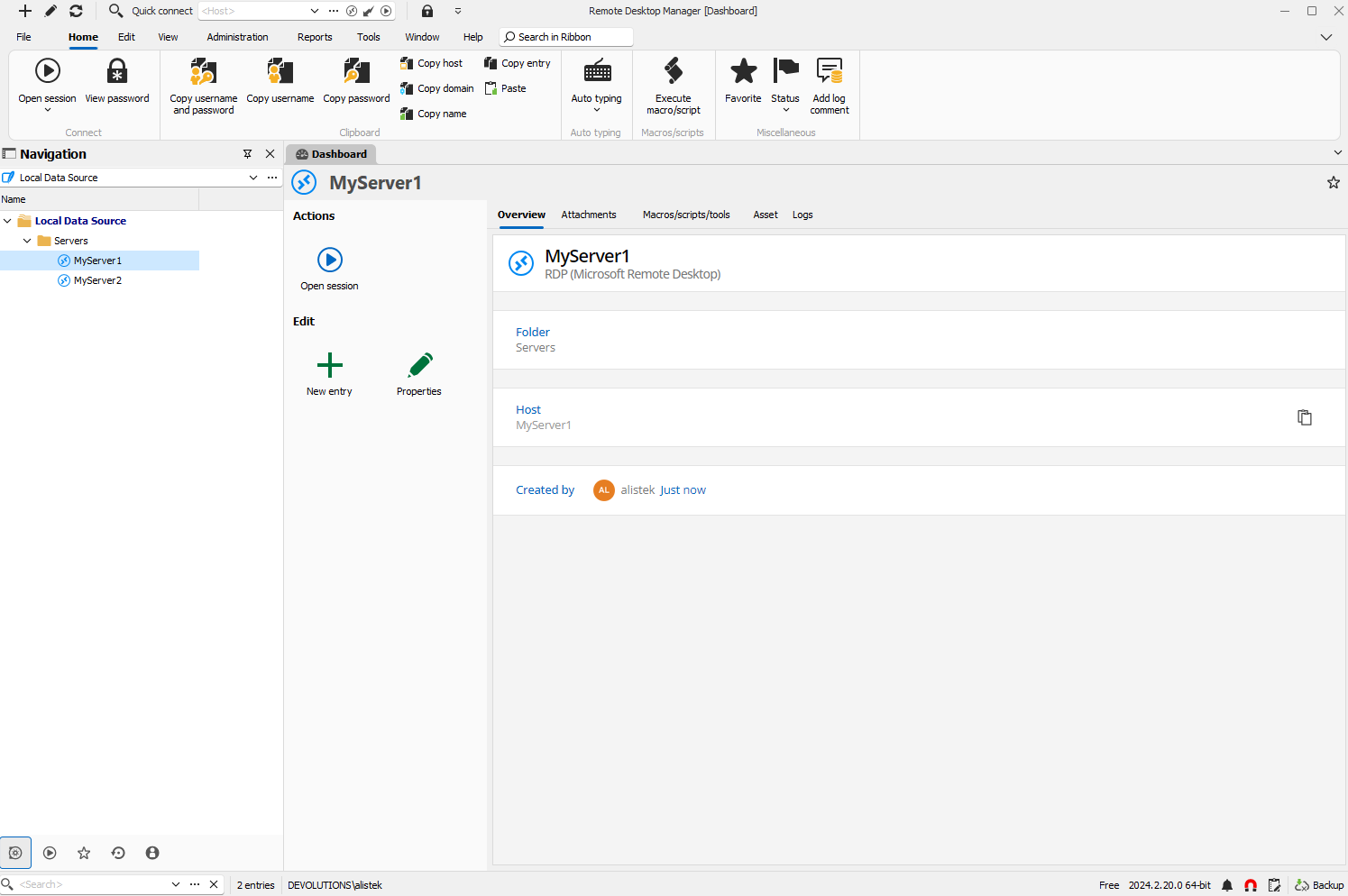Click the Copy password ribbon icon

click(x=357, y=70)
